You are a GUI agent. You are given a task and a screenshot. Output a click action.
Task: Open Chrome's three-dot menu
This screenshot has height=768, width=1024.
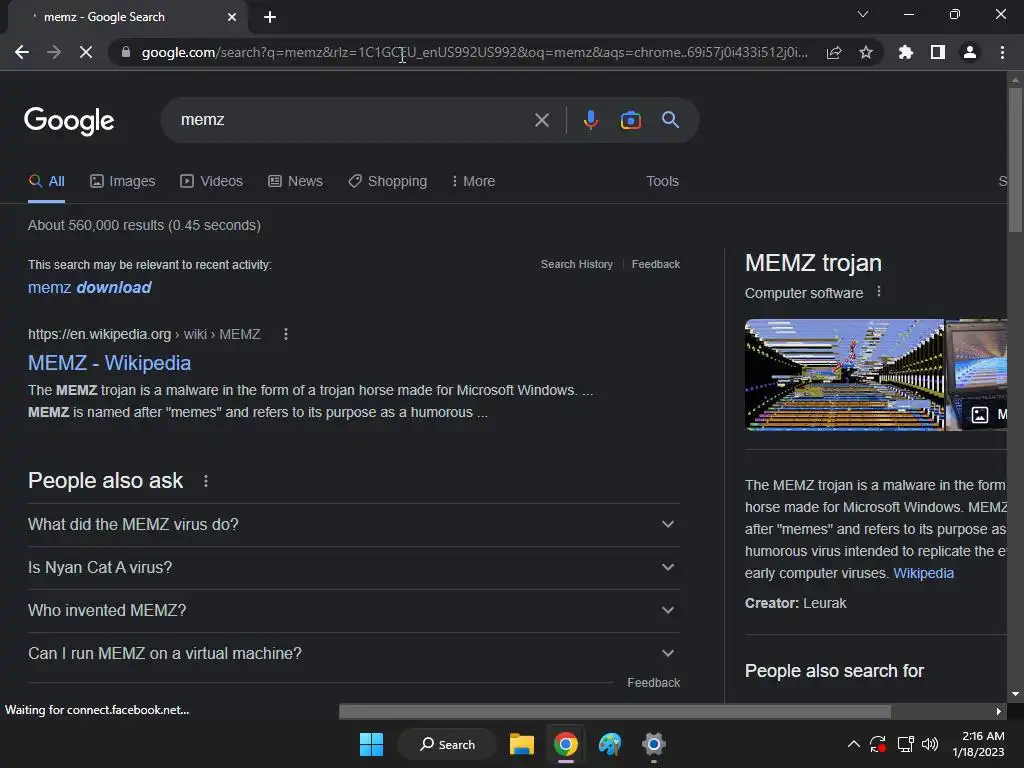point(1002,52)
